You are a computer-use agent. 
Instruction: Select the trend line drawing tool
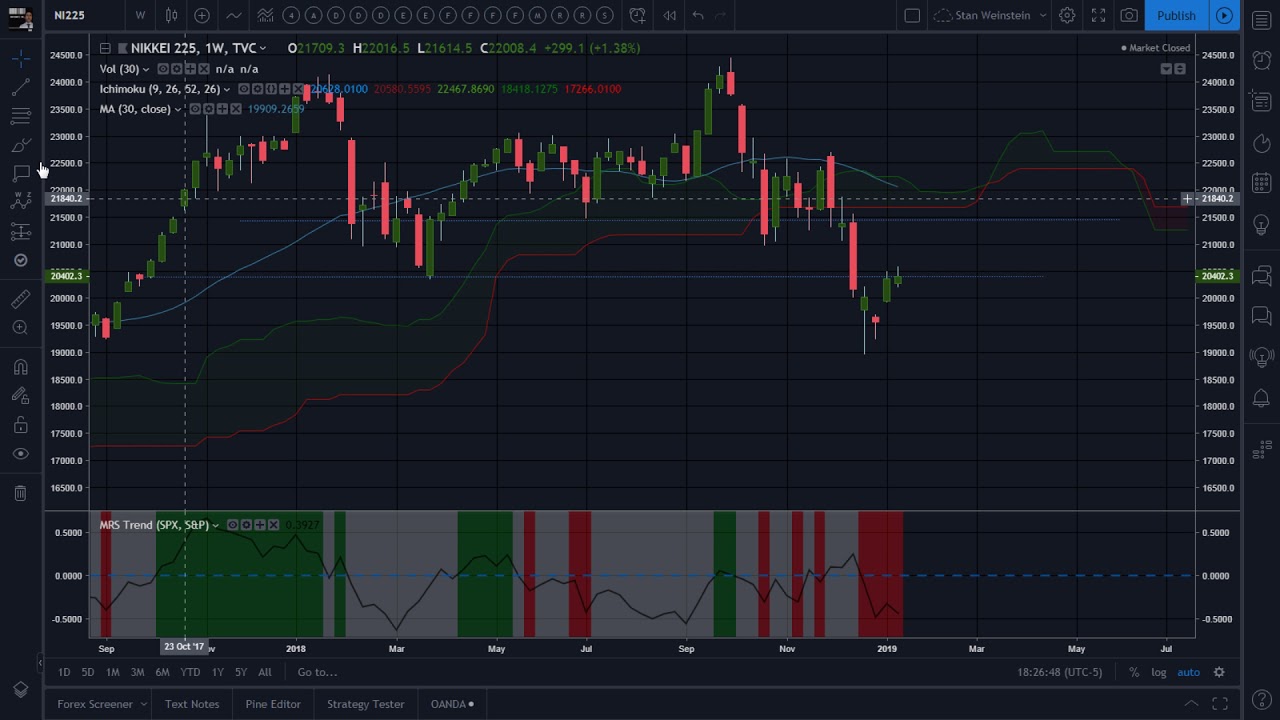coord(20,88)
